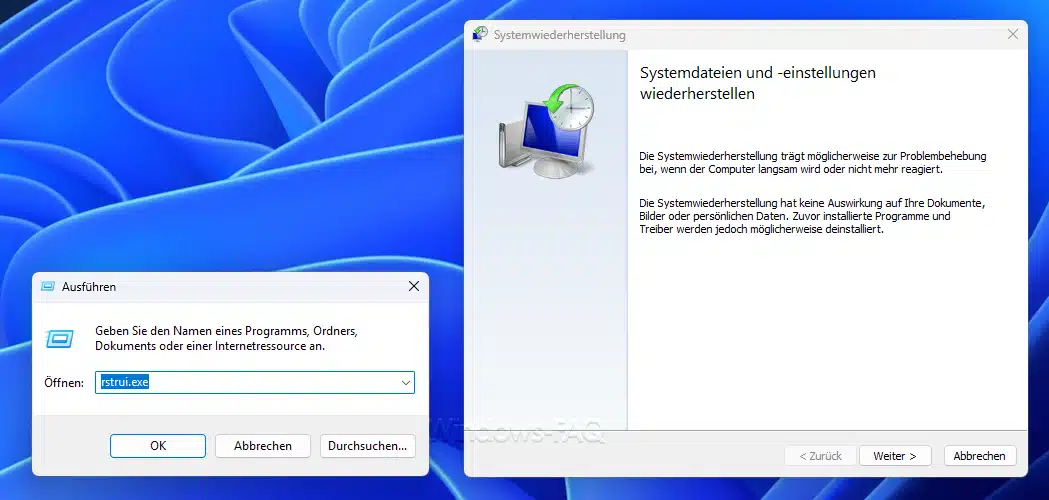Viewport: 1049px width, 500px height.
Task: Open the Durchsuchen... file browser
Action: coord(367,446)
